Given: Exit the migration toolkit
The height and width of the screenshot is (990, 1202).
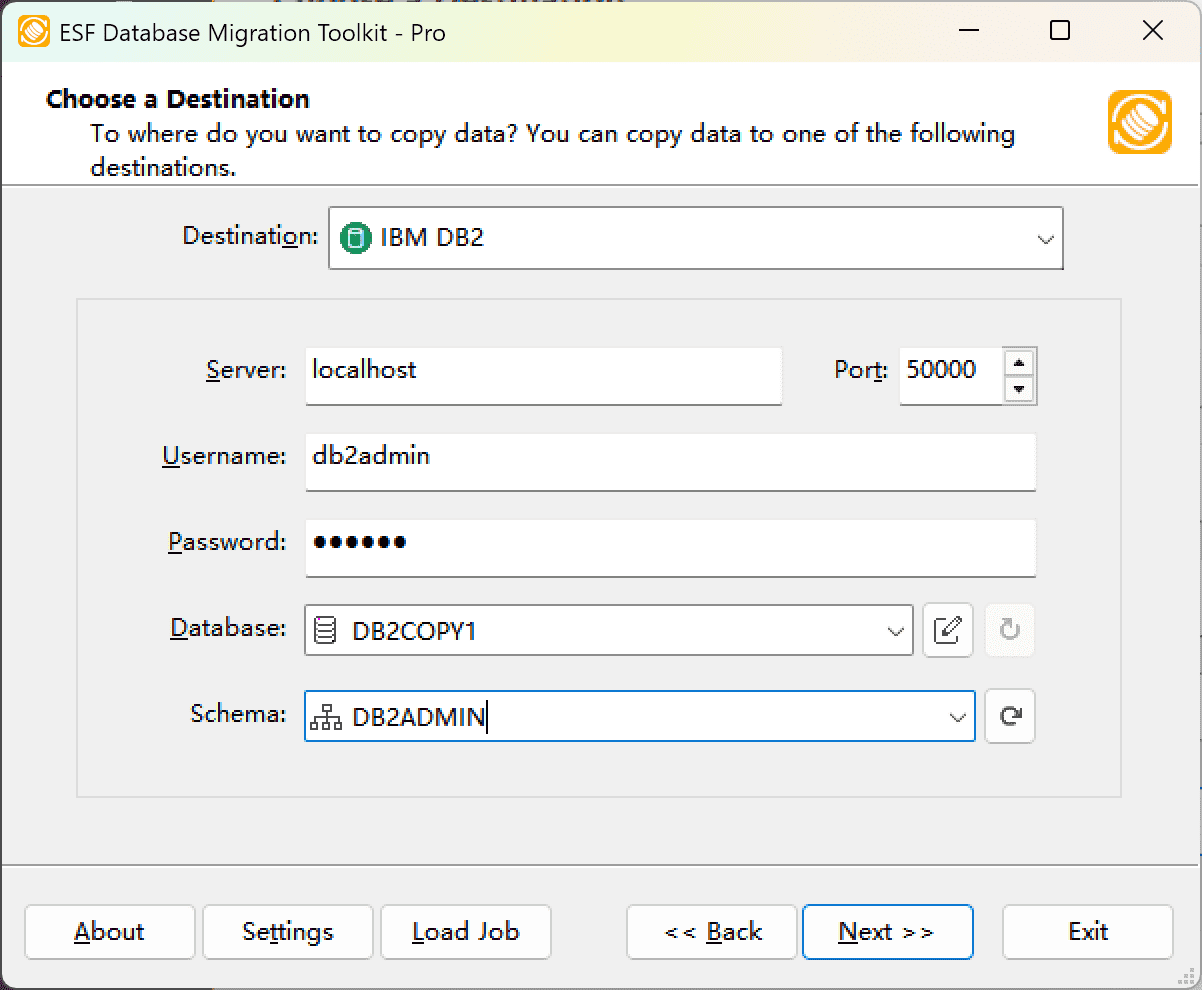Looking at the screenshot, I should point(1087,931).
